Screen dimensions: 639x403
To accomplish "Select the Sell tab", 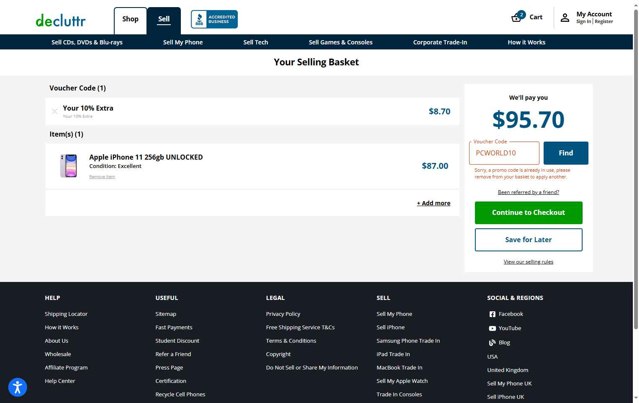I will point(164,19).
